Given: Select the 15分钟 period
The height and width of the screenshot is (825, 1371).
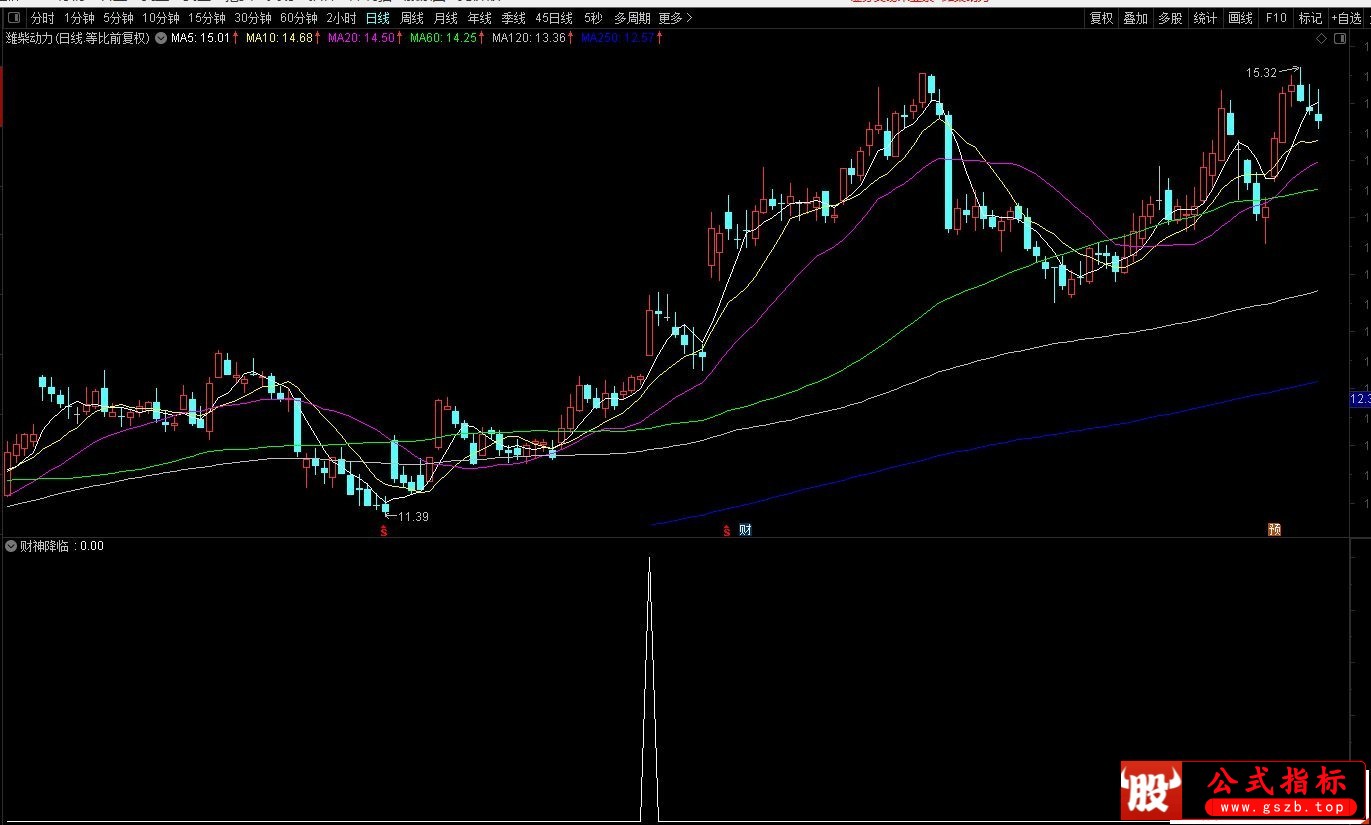Looking at the screenshot, I should [206, 18].
